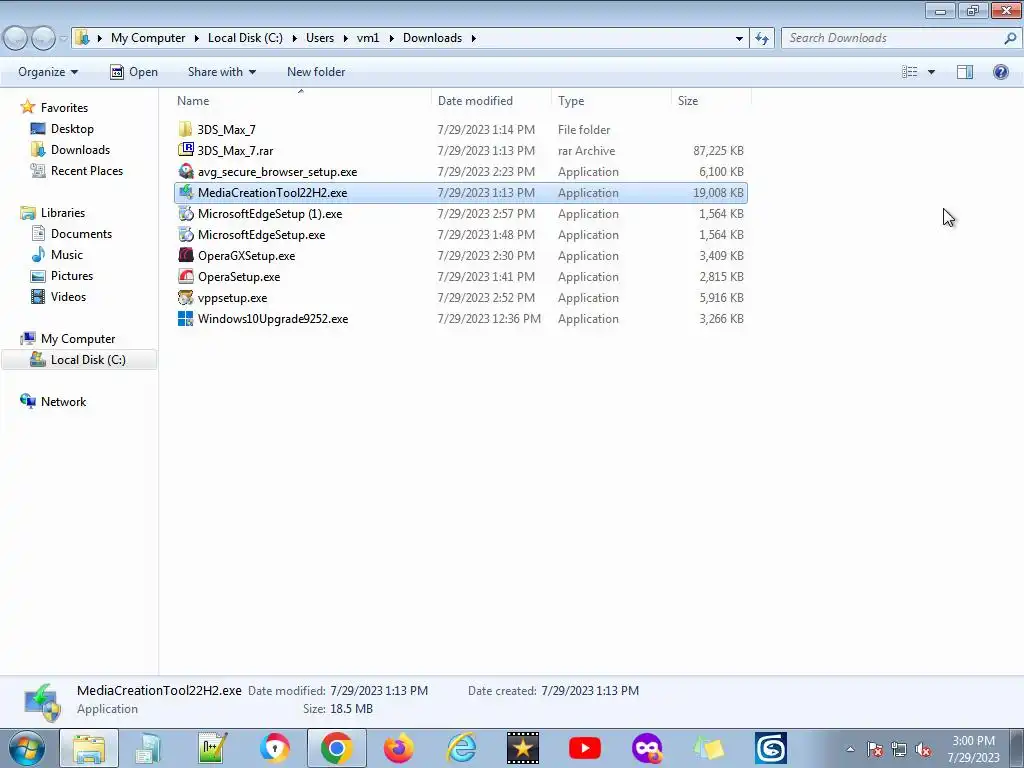Screen dimensions: 1024x768
Task: Open the recent pages dropdown arrow
Action: click(x=63, y=39)
